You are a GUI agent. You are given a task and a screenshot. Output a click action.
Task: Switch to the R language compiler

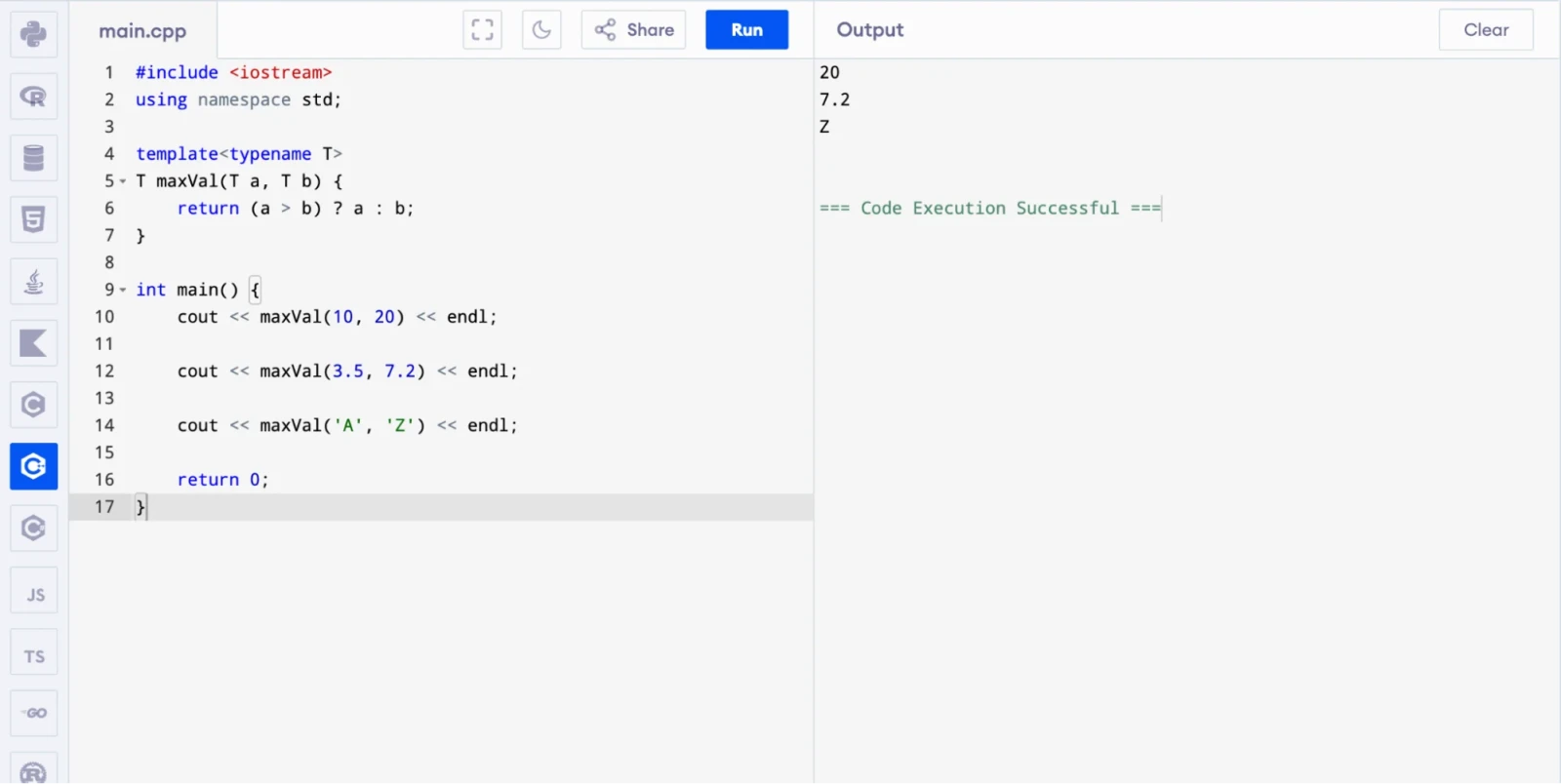pyautogui.click(x=33, y=96)
